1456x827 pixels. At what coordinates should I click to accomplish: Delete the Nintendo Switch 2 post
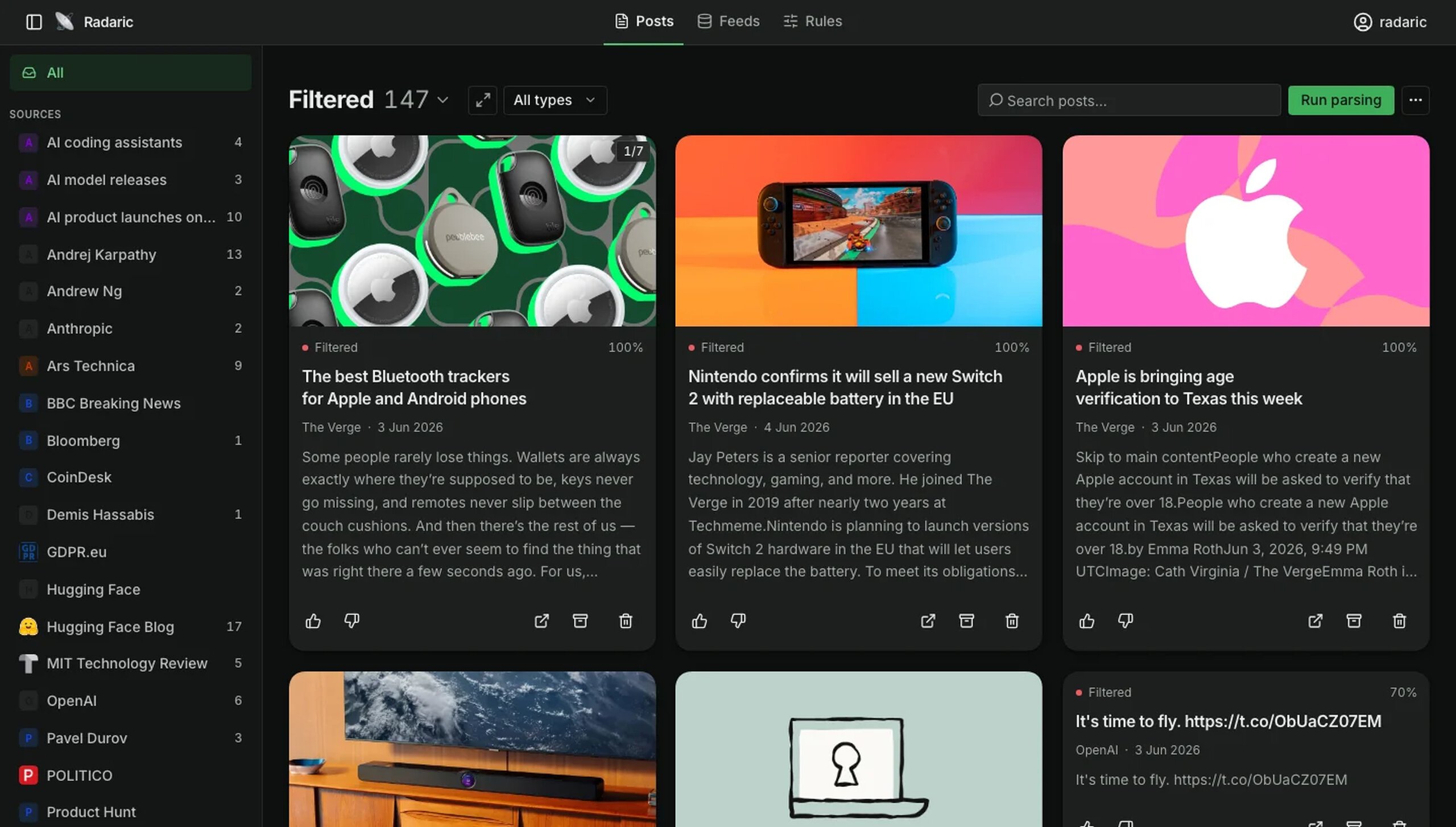1012,621
